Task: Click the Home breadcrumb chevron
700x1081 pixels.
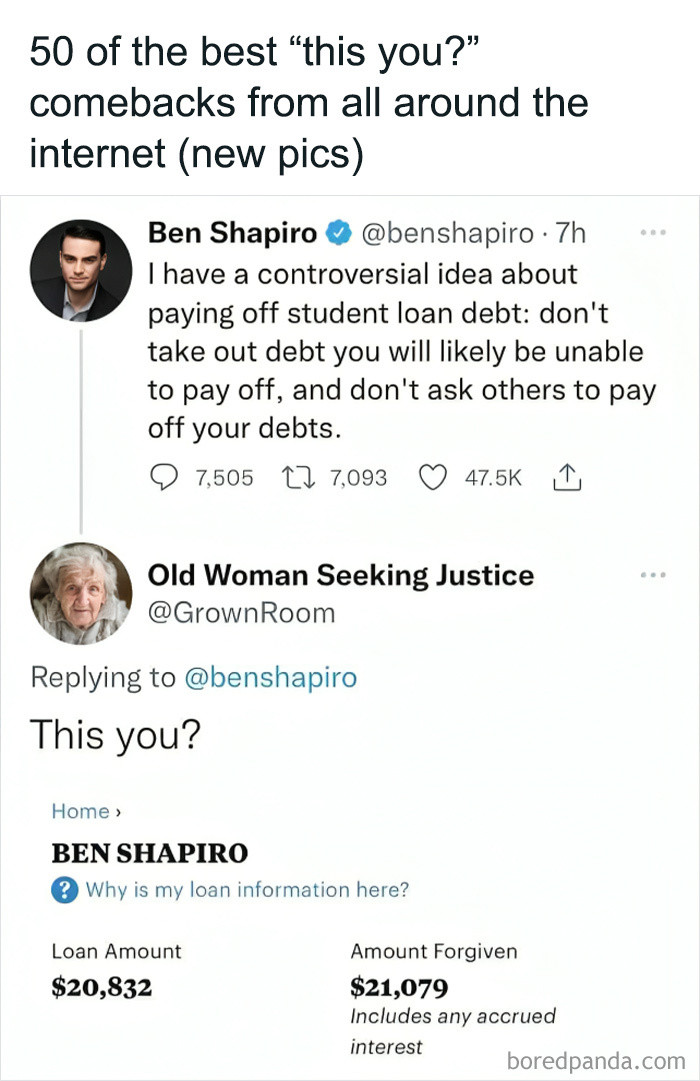Action: 118,812
